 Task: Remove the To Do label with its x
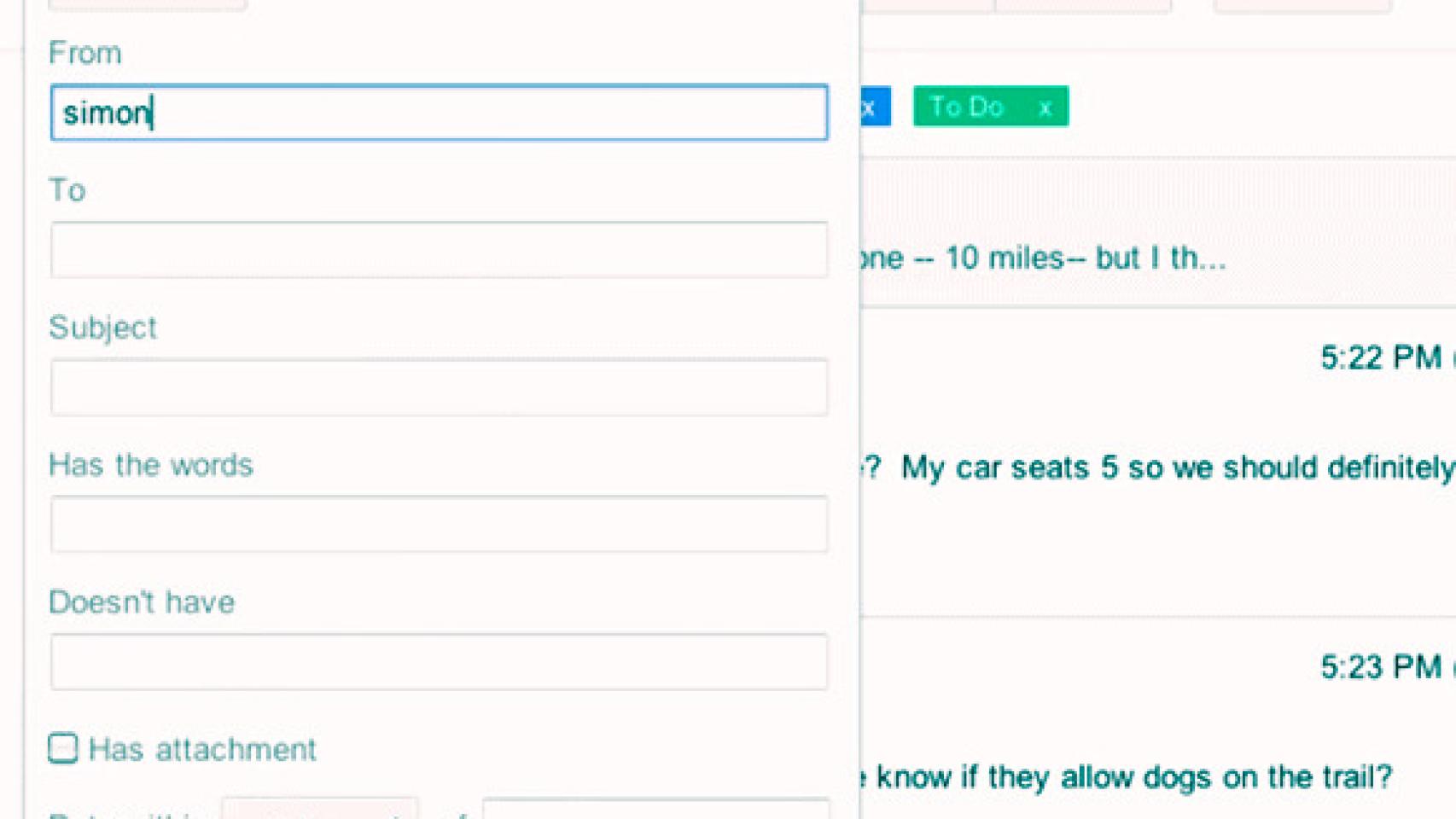click(x=1045, y=107)
